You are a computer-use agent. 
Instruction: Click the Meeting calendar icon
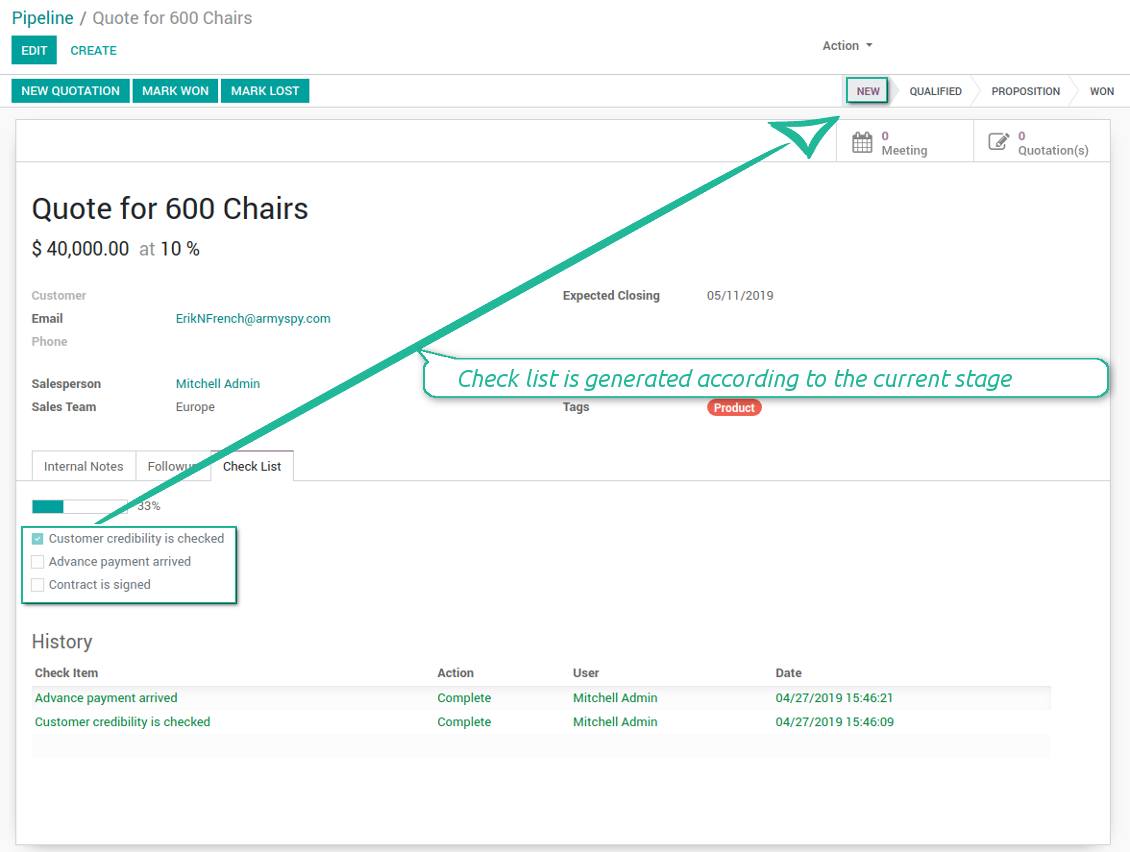[x=862, y=142]
